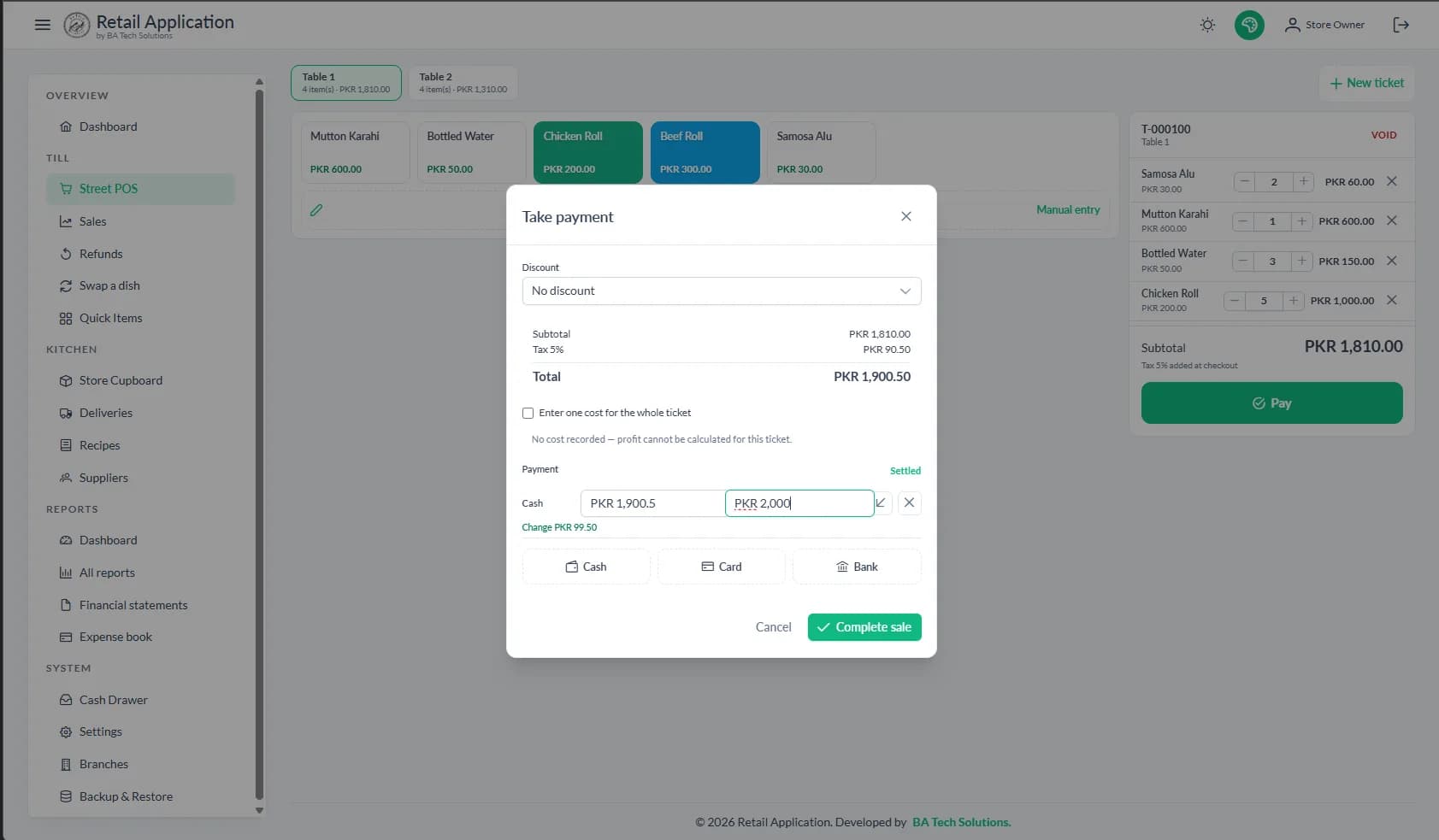Add a Card payment method
1439x840 pixels.
pyautogui.click(x=722, y=567)
